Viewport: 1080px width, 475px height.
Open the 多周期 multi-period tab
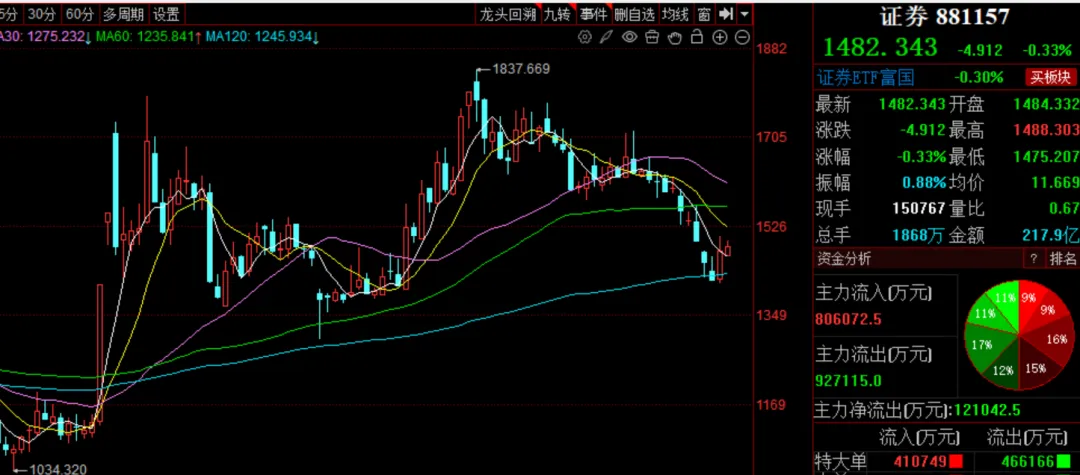point(123,14)
